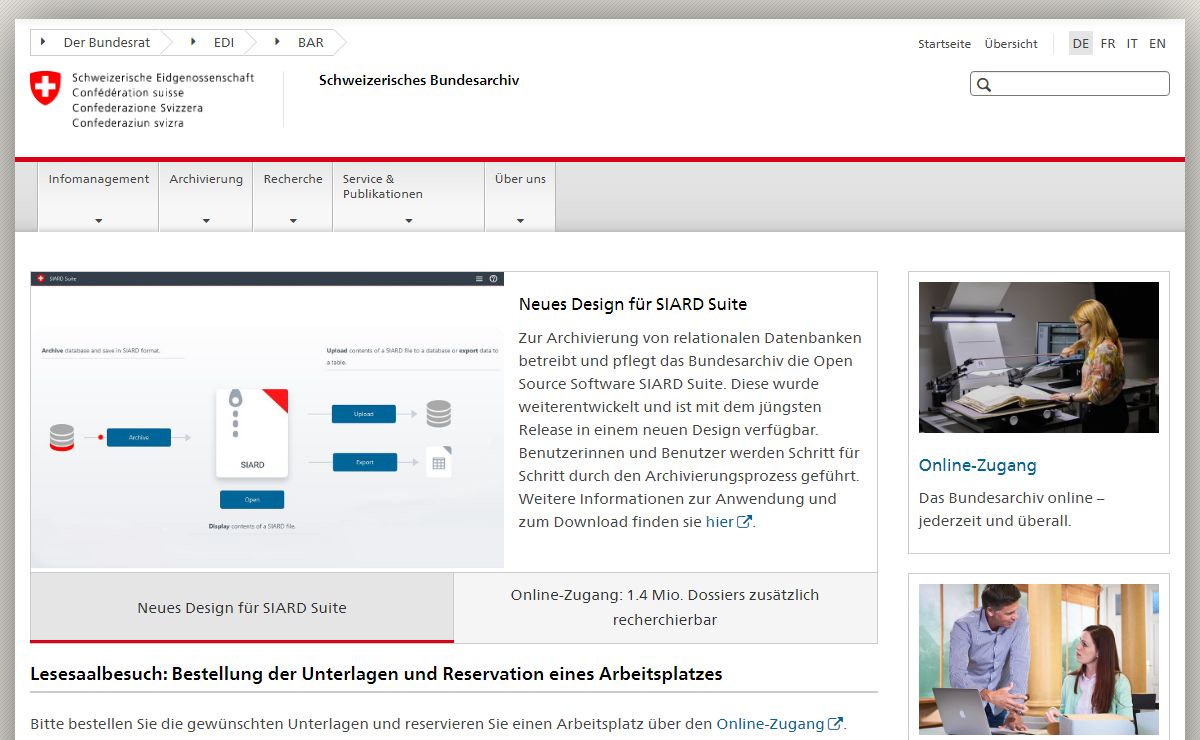
Task: Open the Online-Zugang teaser heading link
Action: pyautogui.click(x=977, y=465)
